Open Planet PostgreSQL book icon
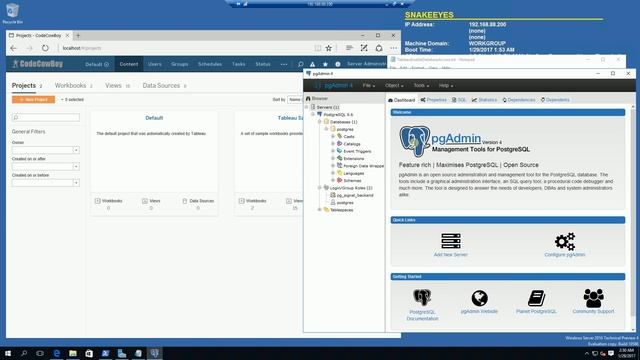 (x=536, y=298)
